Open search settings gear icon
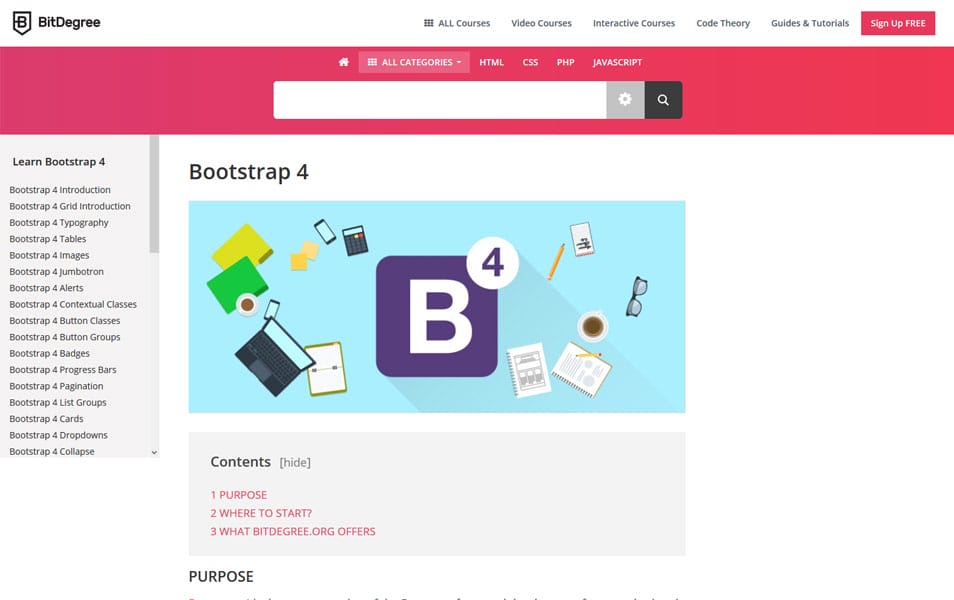Screen dimensions: 954x600 [x=625, y=100]
